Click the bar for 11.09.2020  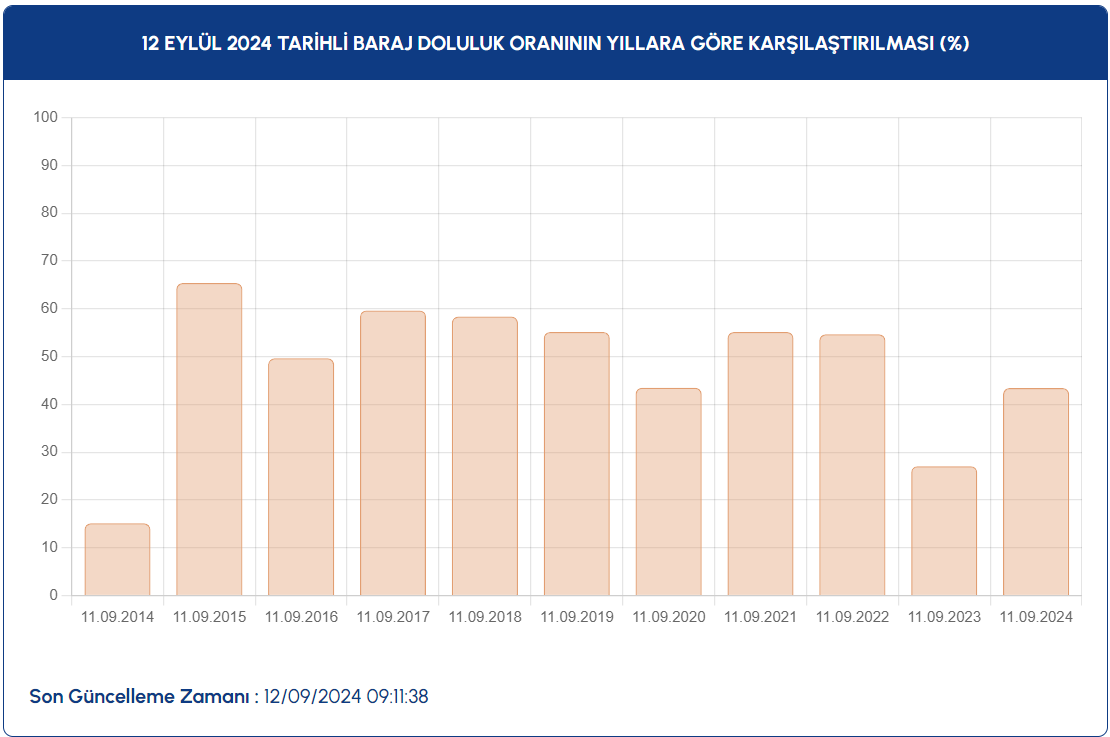point(668,492)
